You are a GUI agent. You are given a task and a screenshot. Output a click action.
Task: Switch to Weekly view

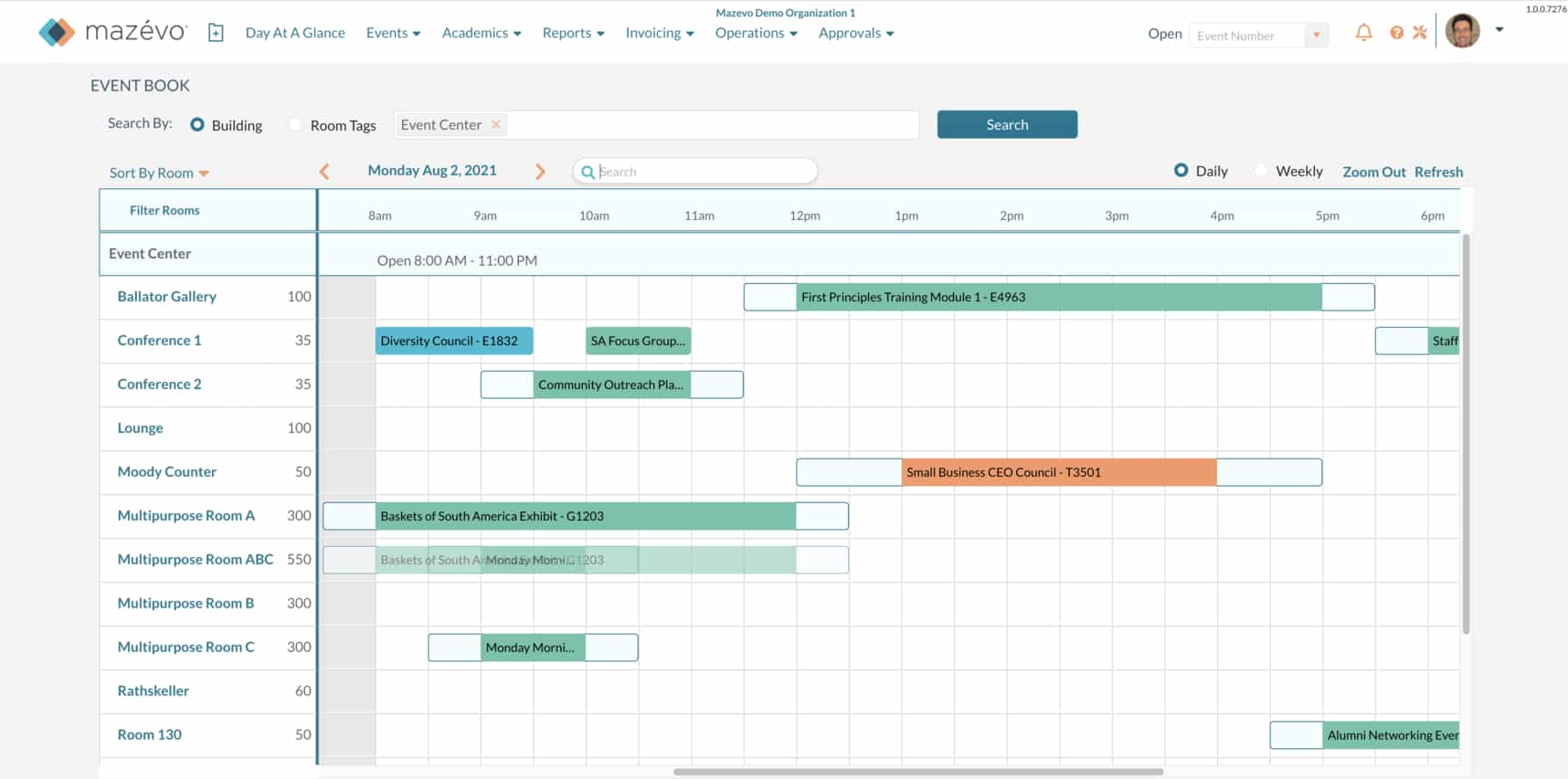tap(1261, 171)
